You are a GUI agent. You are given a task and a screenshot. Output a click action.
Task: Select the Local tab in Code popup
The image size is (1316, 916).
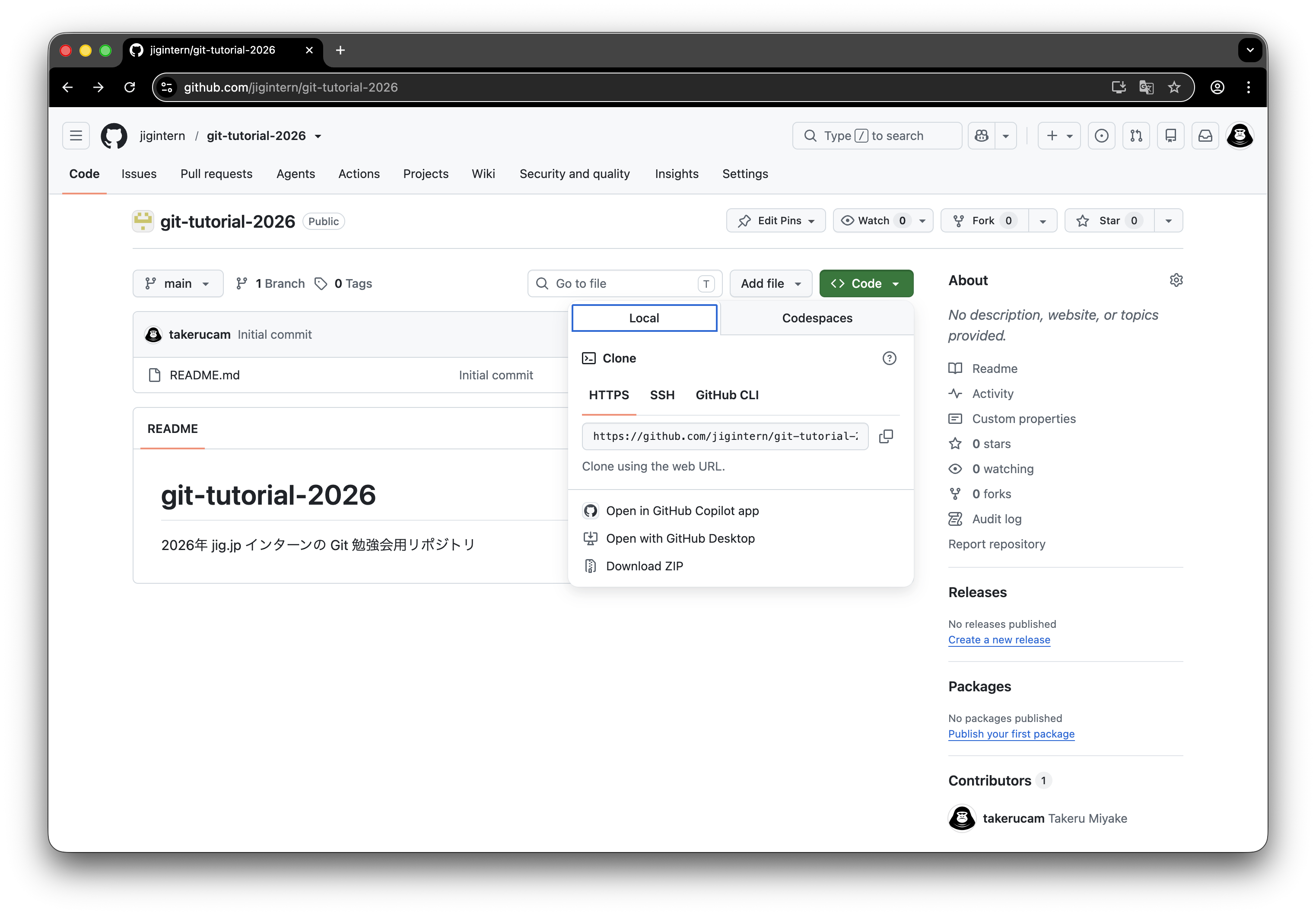(644, 318)
